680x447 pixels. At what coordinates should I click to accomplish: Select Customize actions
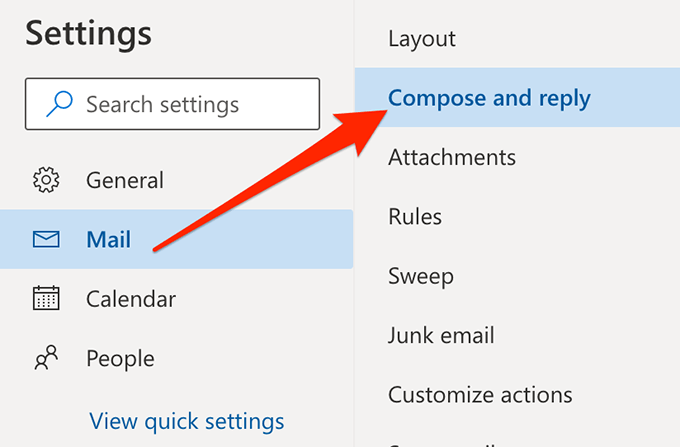tap(480, 394)
